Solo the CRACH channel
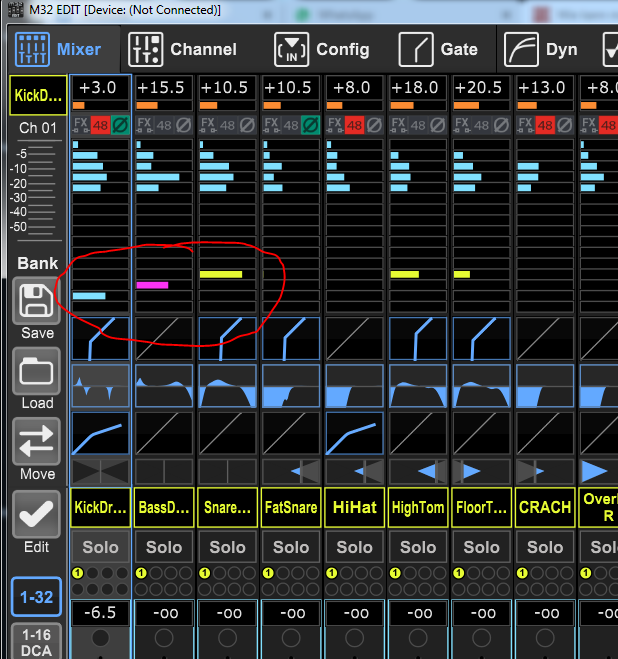 coord(545,547)
